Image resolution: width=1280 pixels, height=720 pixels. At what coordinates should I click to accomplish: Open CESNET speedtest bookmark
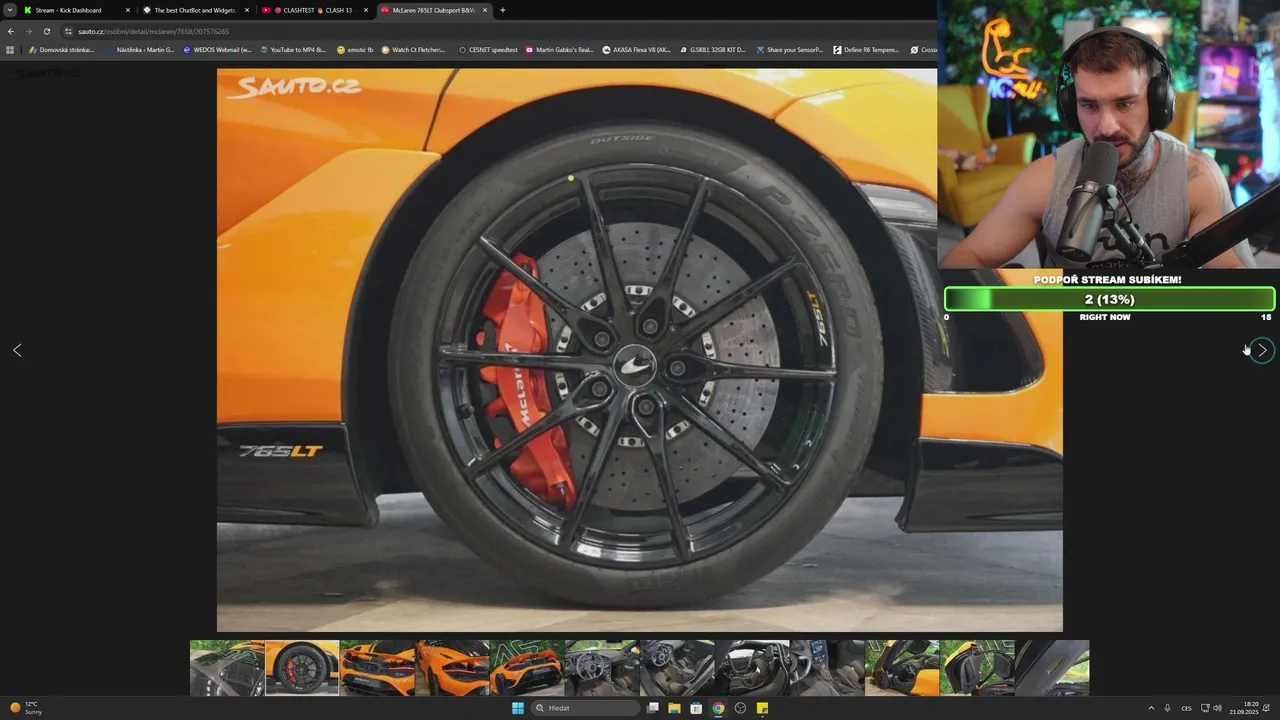(488, 49)
